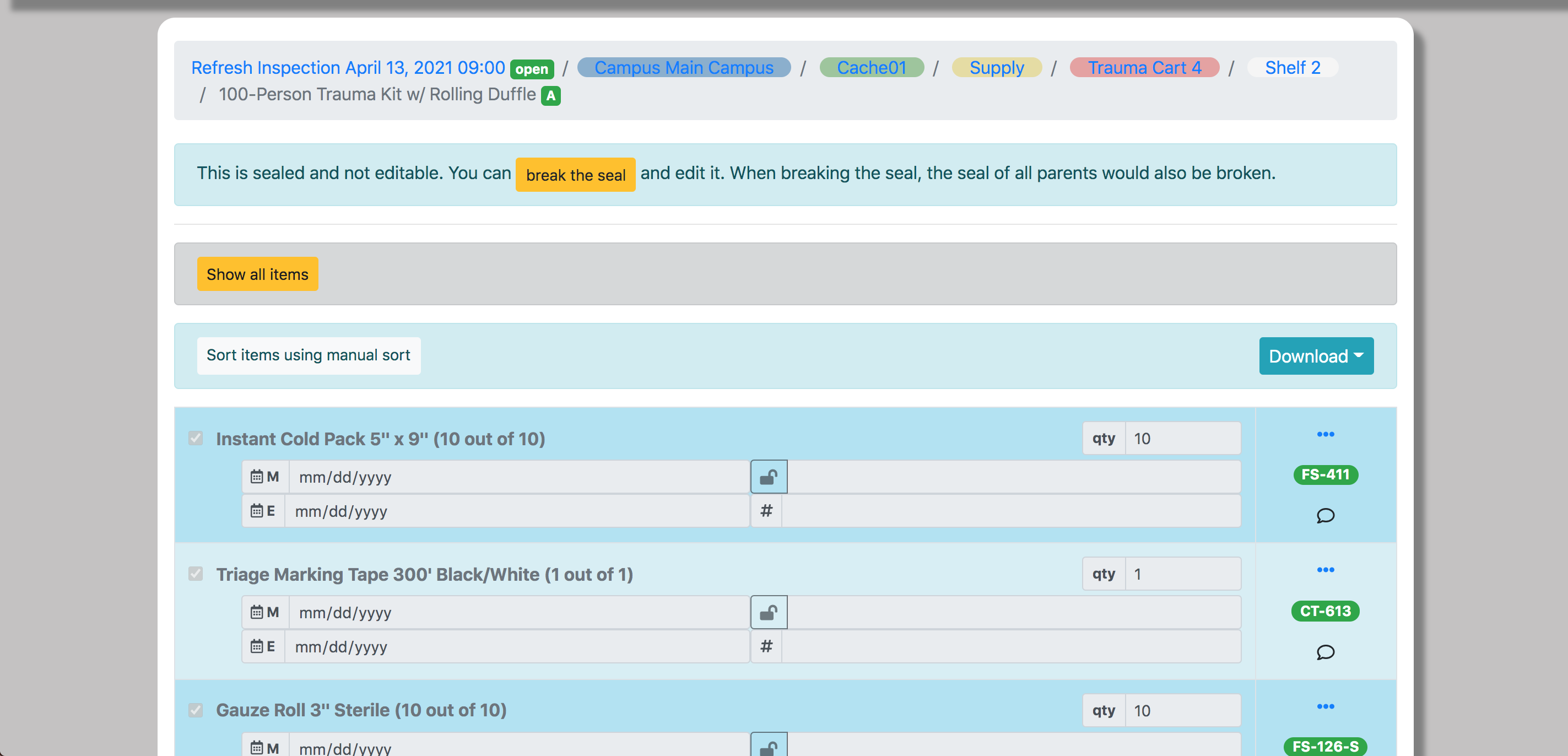Click the green open status badge
Screen dimensions: 1568x756
point(532,69)
